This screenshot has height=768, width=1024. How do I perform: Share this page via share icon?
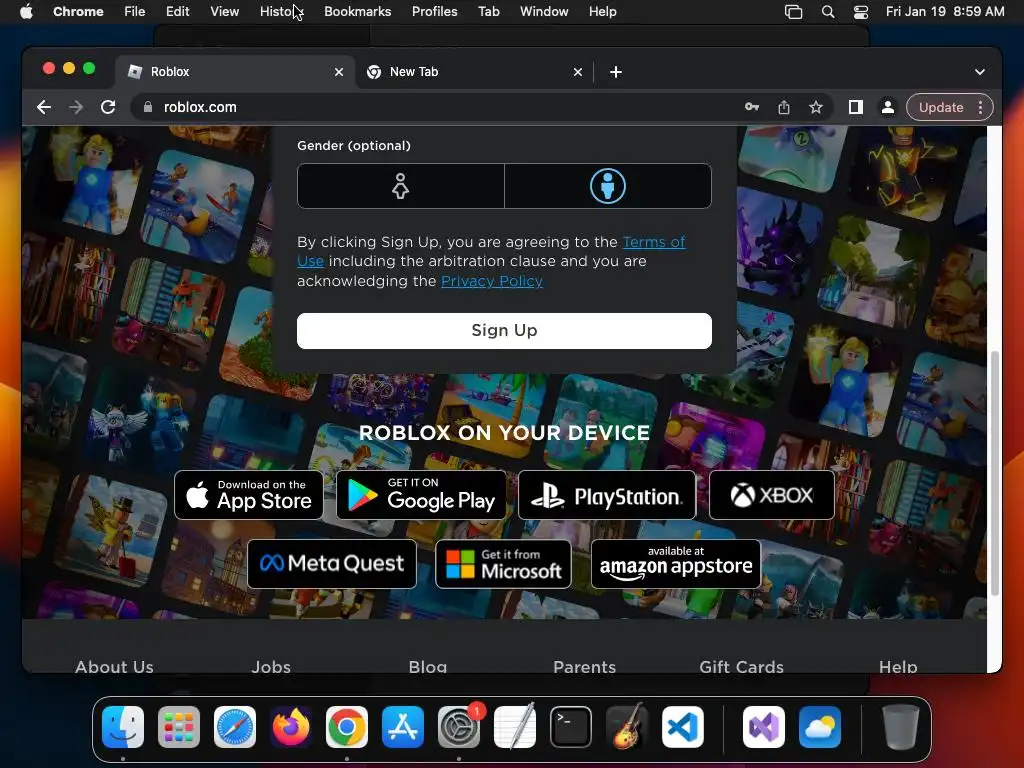coord(784,107)
